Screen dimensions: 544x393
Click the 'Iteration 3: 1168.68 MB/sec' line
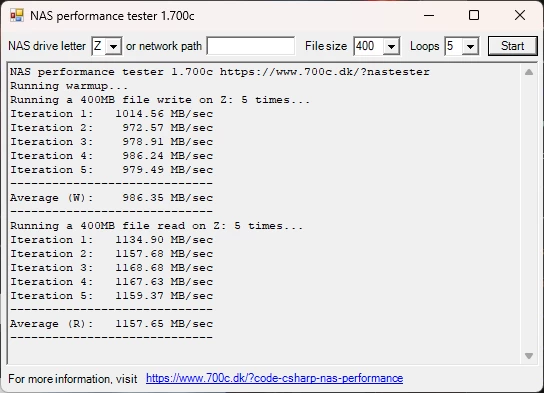[x=111, y=268]
